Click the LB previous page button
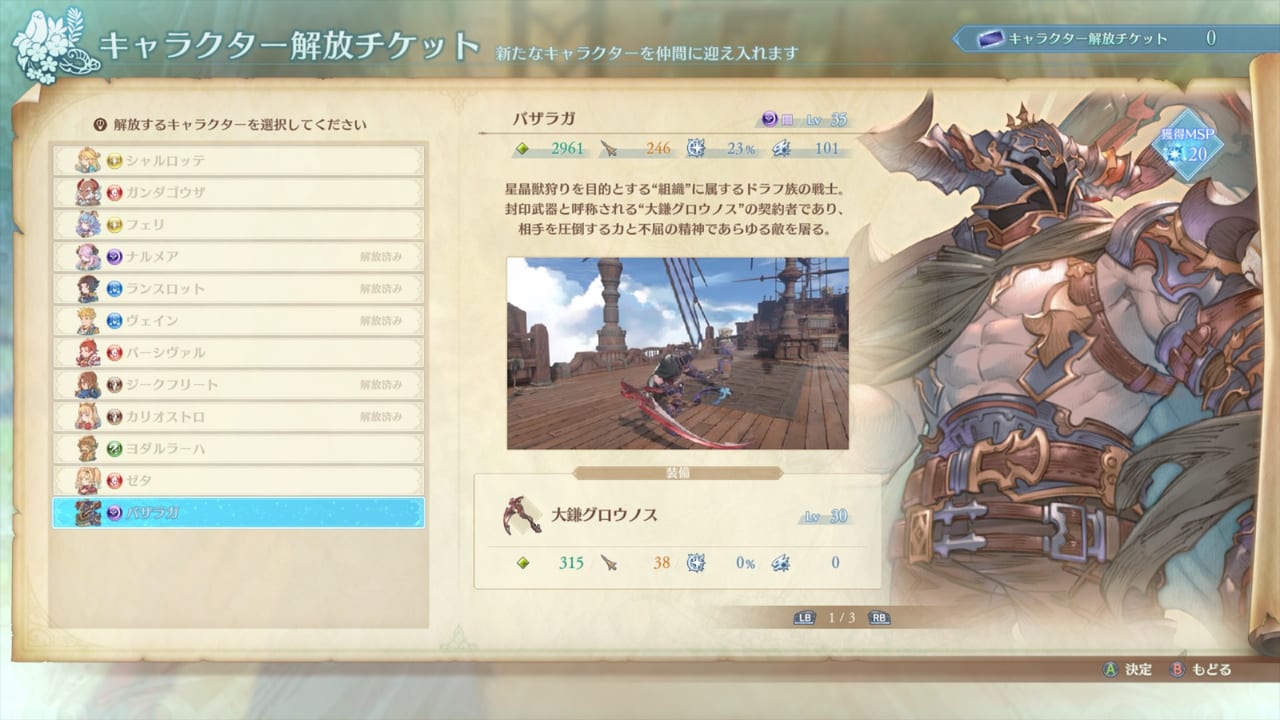1280x720 pixels. coord(804,618)
